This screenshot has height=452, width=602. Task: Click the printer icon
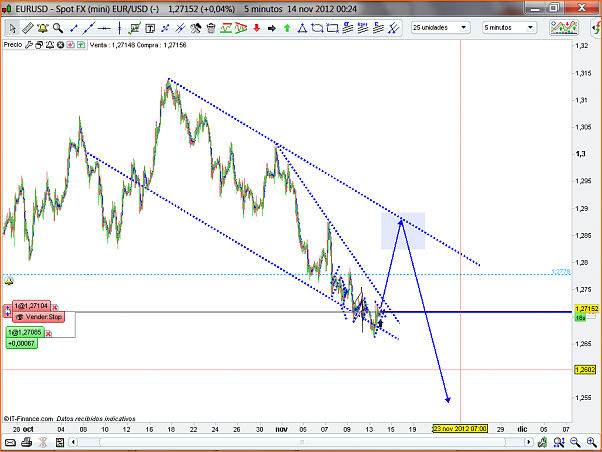pos(26,443)
